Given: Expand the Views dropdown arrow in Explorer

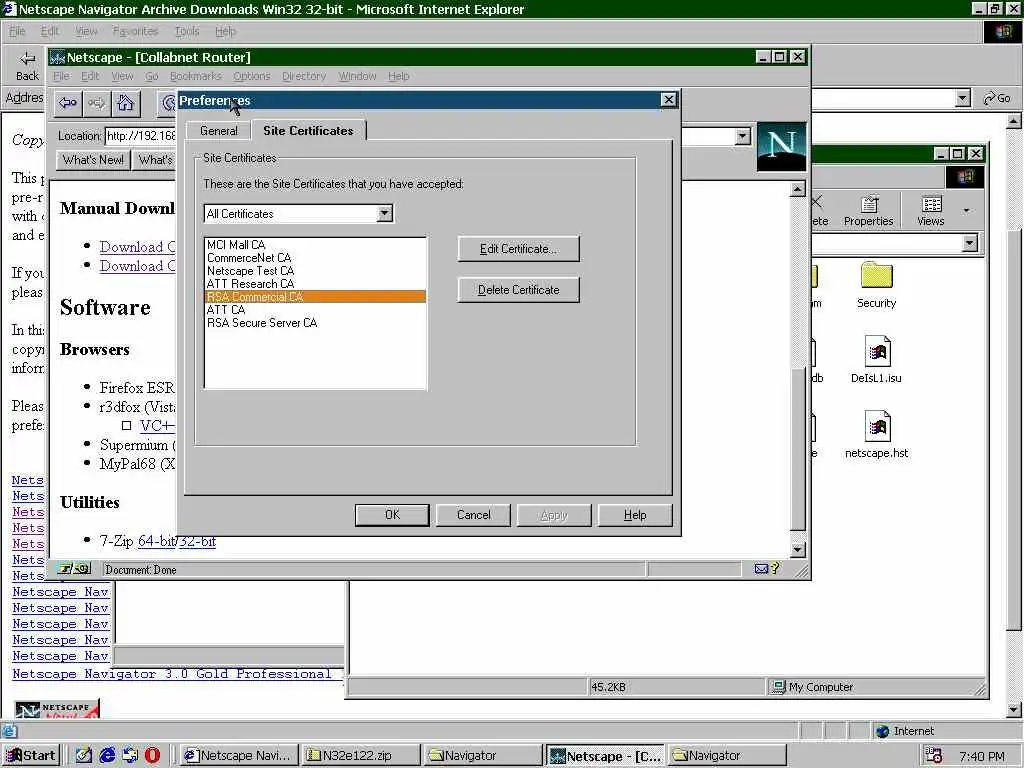Looking at the screenshot, I should coord(966,211).
